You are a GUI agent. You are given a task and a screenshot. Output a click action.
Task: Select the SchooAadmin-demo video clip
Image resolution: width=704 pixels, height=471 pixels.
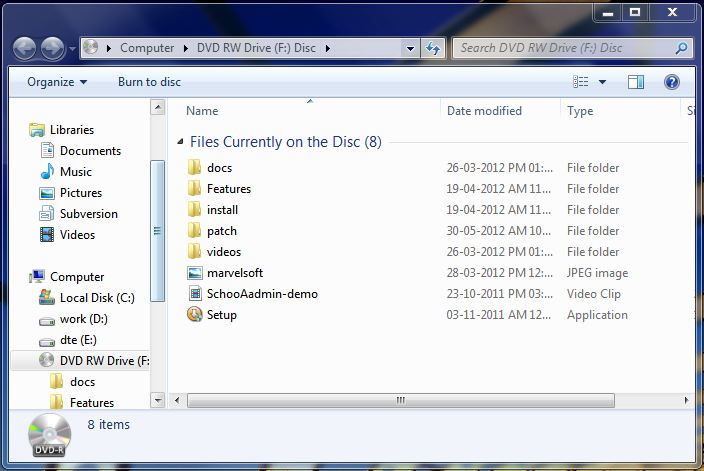[261, 294]
